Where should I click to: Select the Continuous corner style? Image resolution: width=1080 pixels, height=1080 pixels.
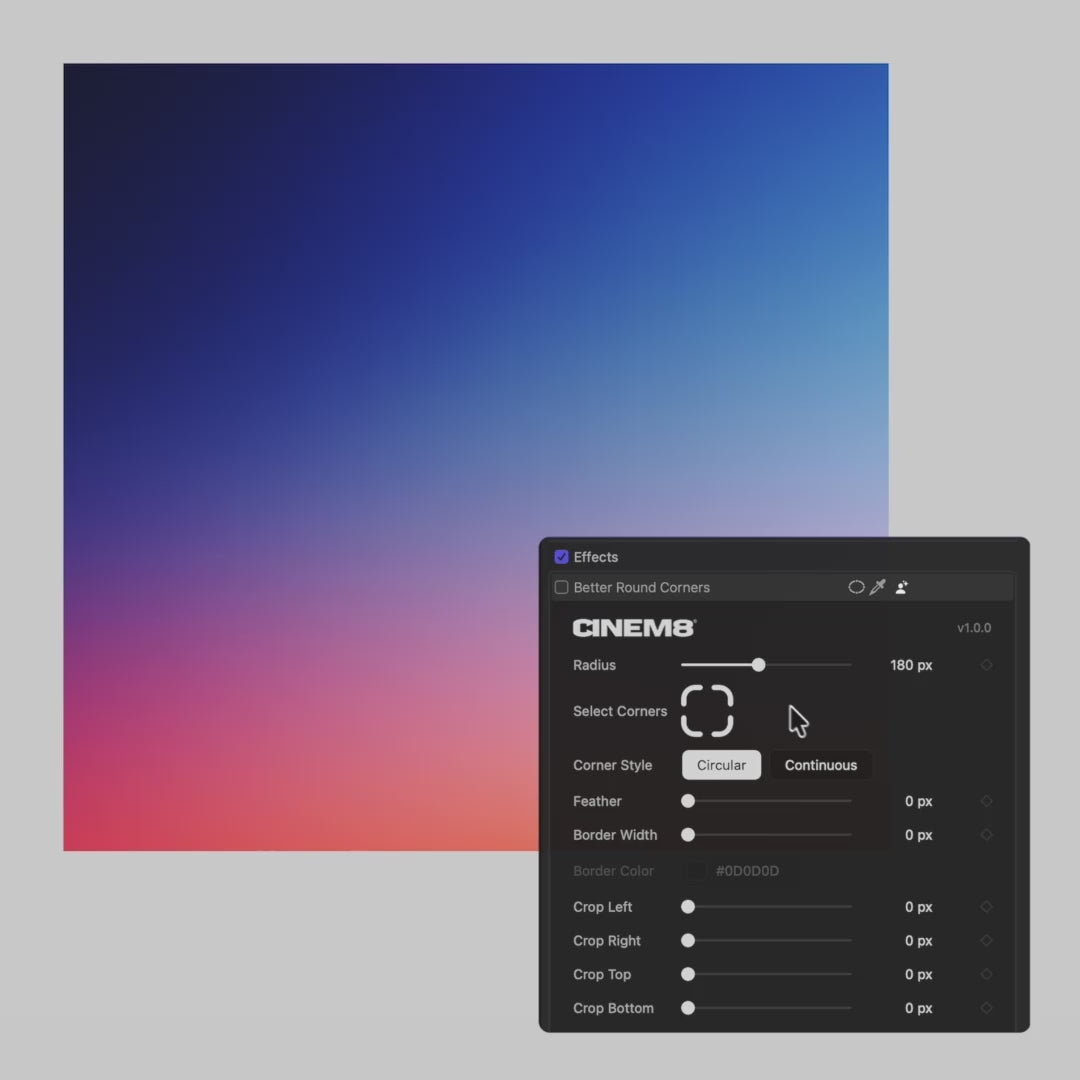pos(820,765)
